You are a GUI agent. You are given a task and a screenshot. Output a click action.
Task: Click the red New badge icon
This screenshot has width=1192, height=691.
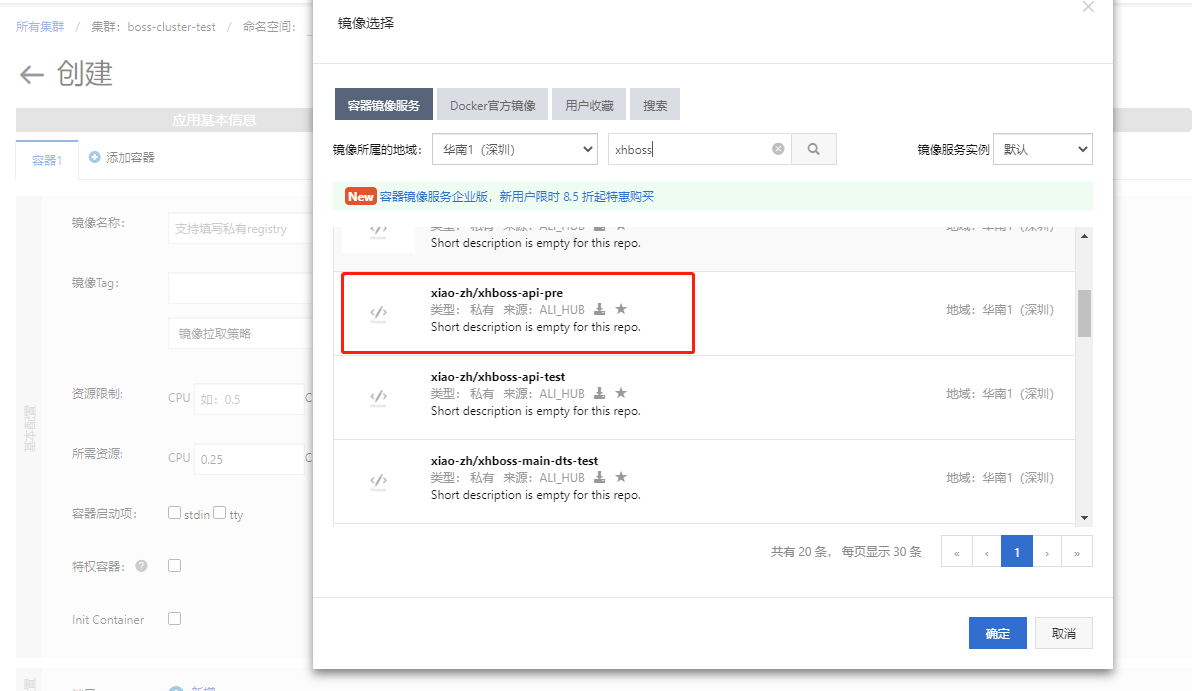point(360,196)
